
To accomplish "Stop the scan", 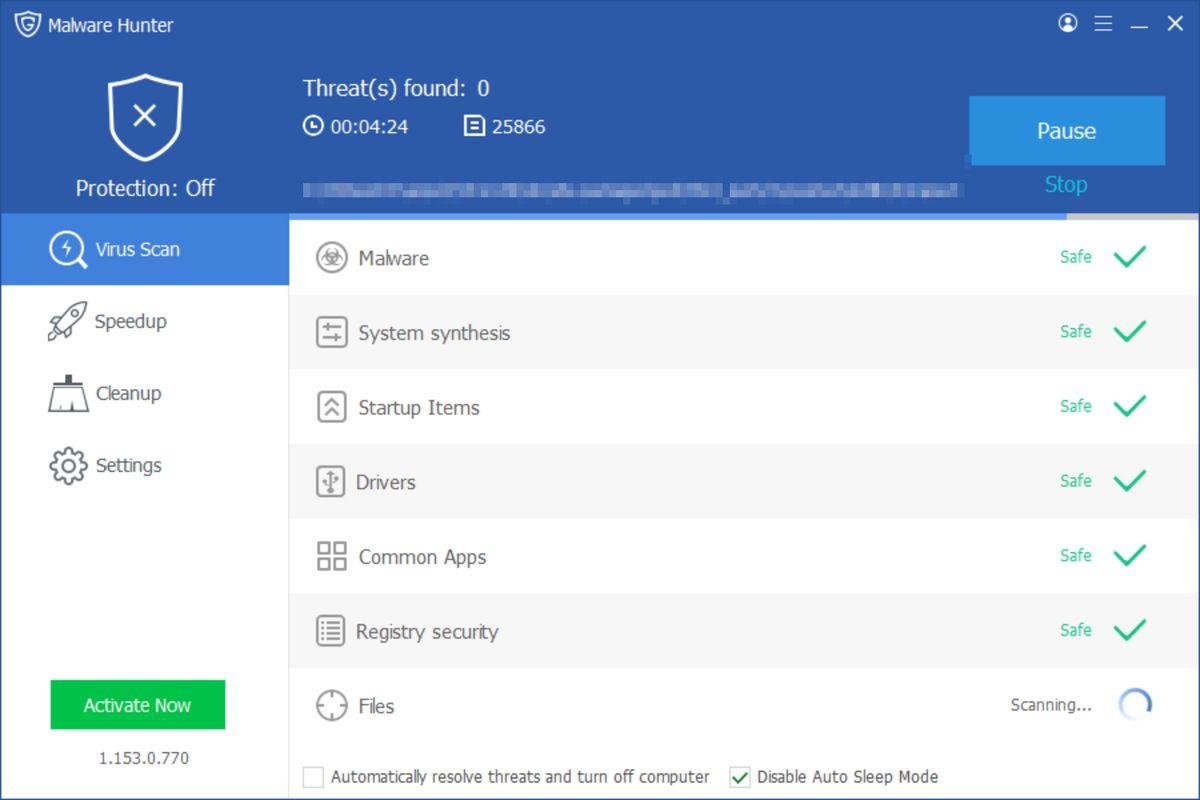I will (x=1066, y=185).
